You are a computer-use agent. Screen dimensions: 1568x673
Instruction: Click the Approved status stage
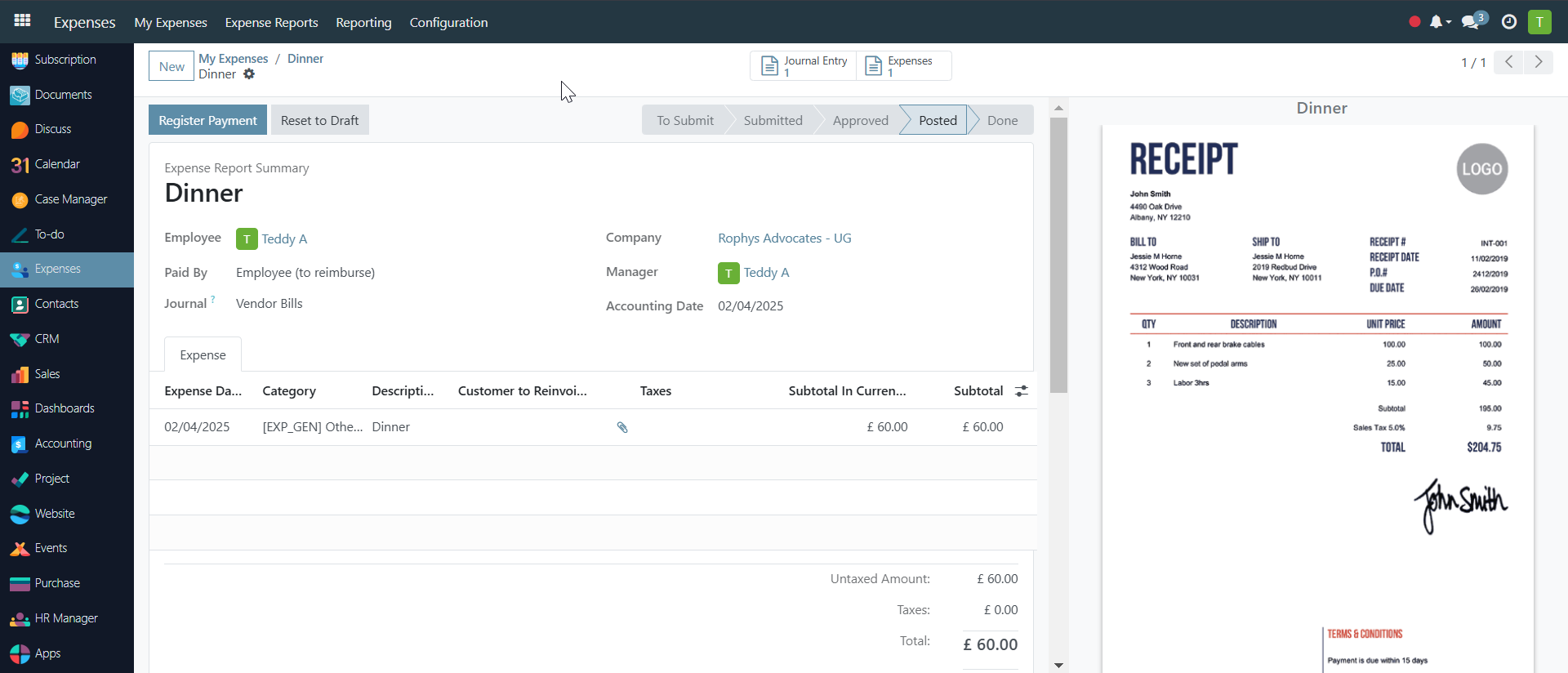860,120
